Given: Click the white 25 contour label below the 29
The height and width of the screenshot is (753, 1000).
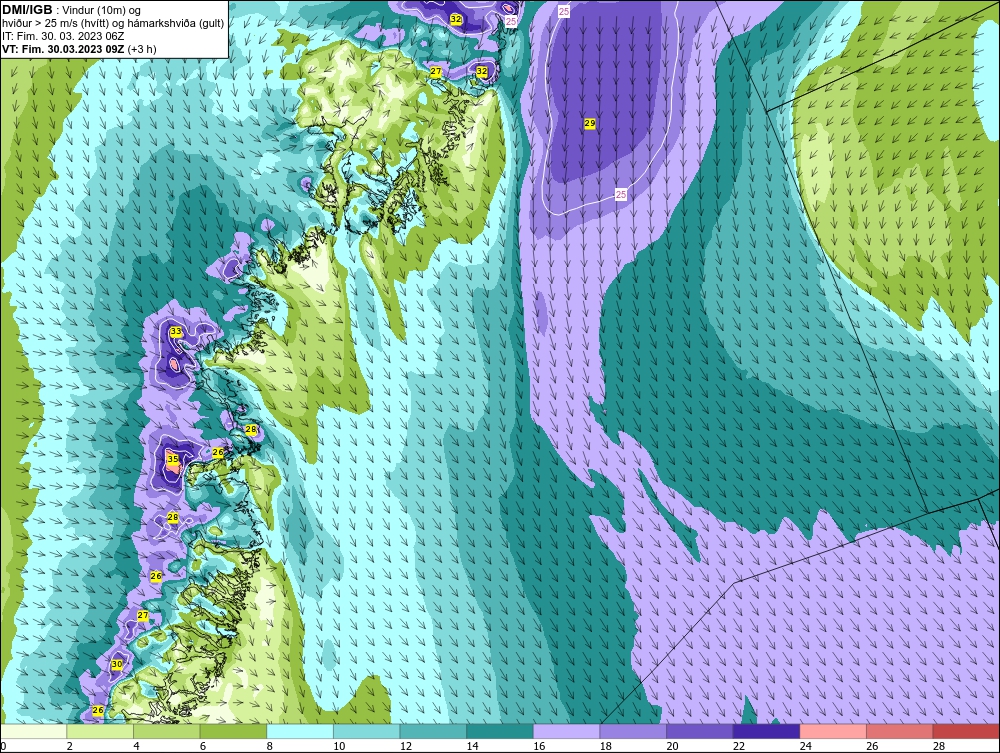Looking at the screenshot, I should (621, 194).
